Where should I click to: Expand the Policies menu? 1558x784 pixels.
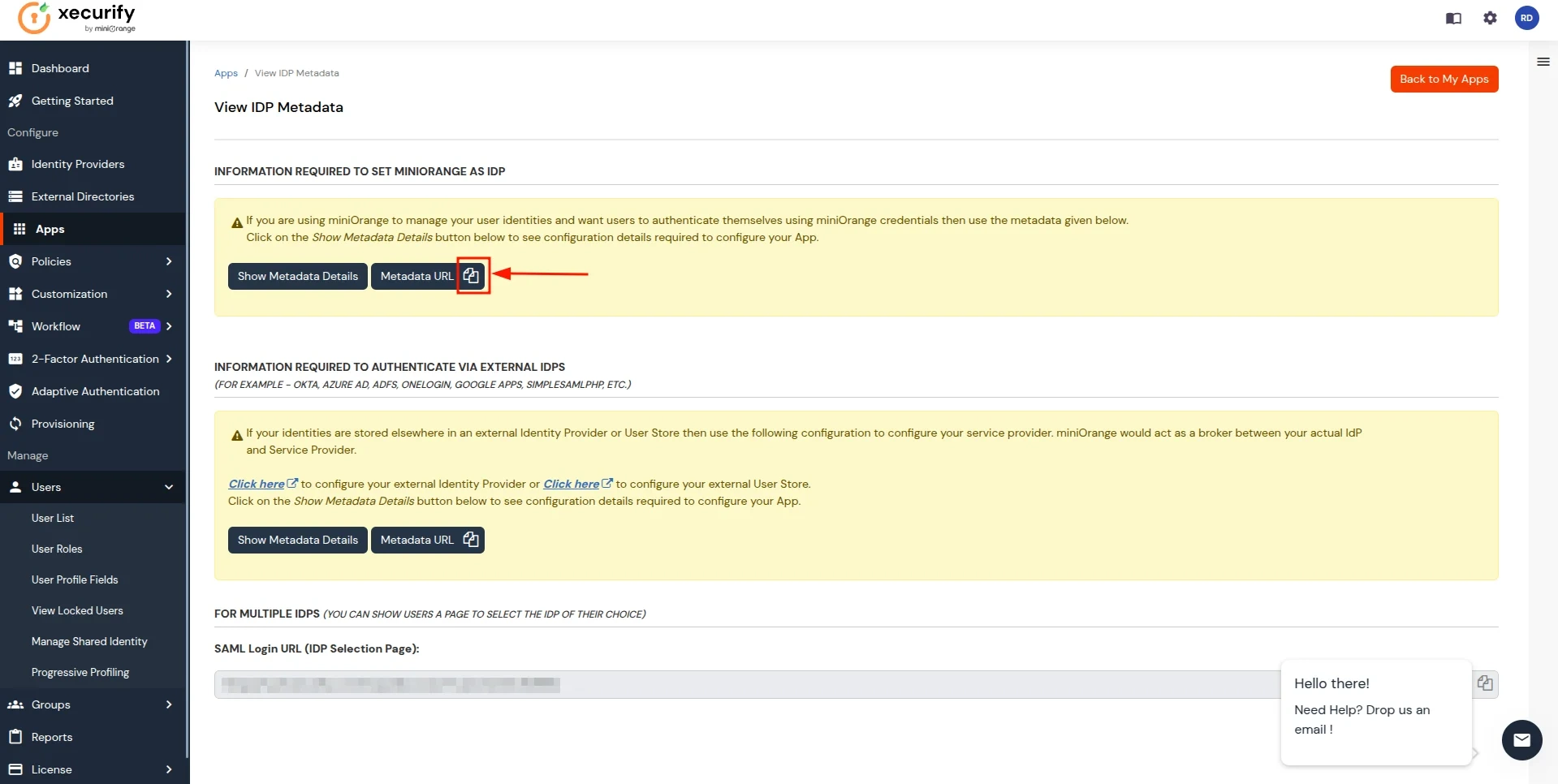coord(92,261)
